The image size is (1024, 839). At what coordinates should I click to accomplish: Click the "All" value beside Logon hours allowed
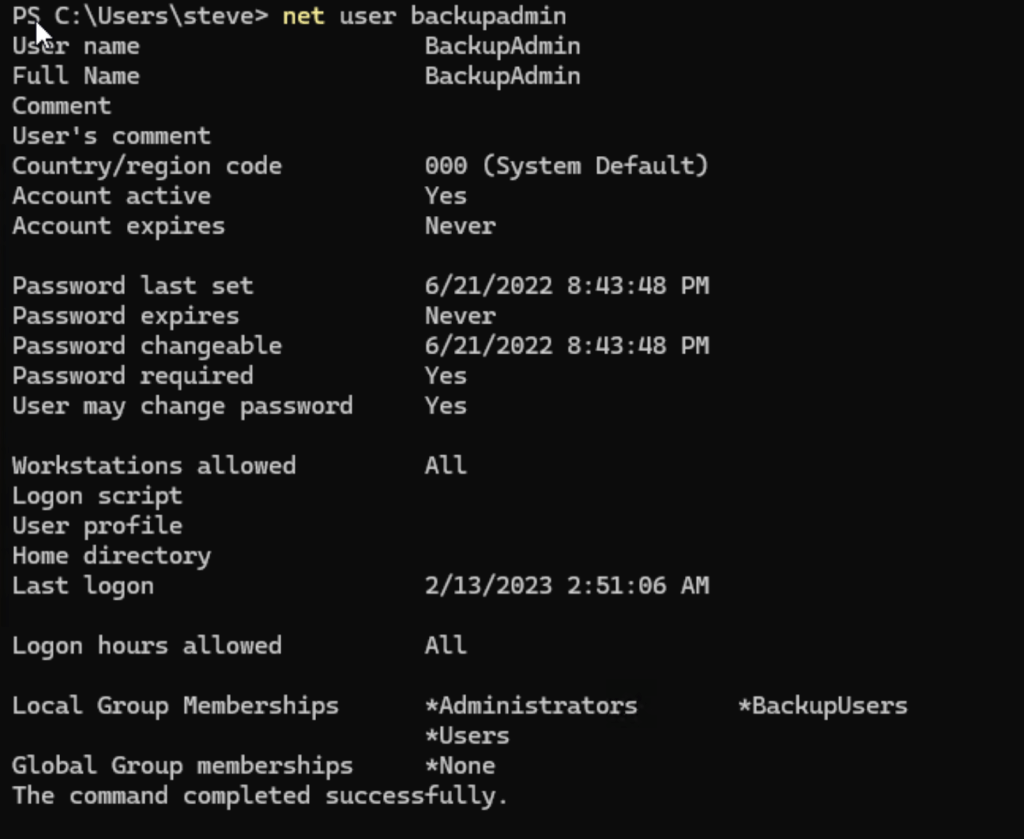point(445,646)
